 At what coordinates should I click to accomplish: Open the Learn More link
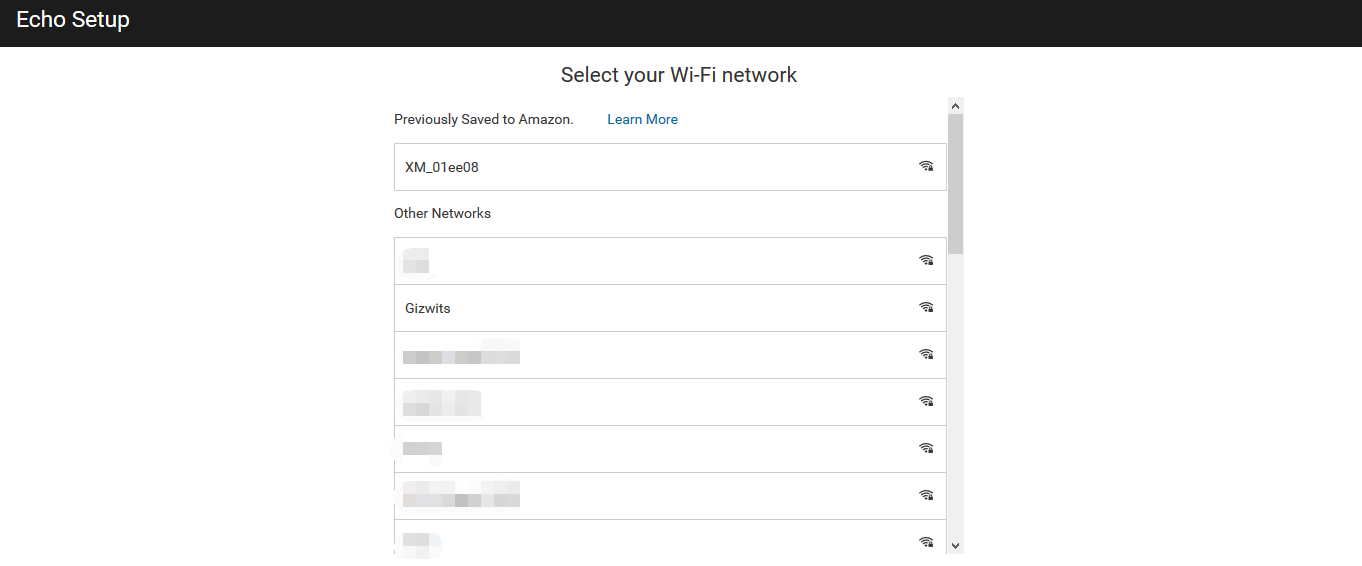tap(642, 119)
